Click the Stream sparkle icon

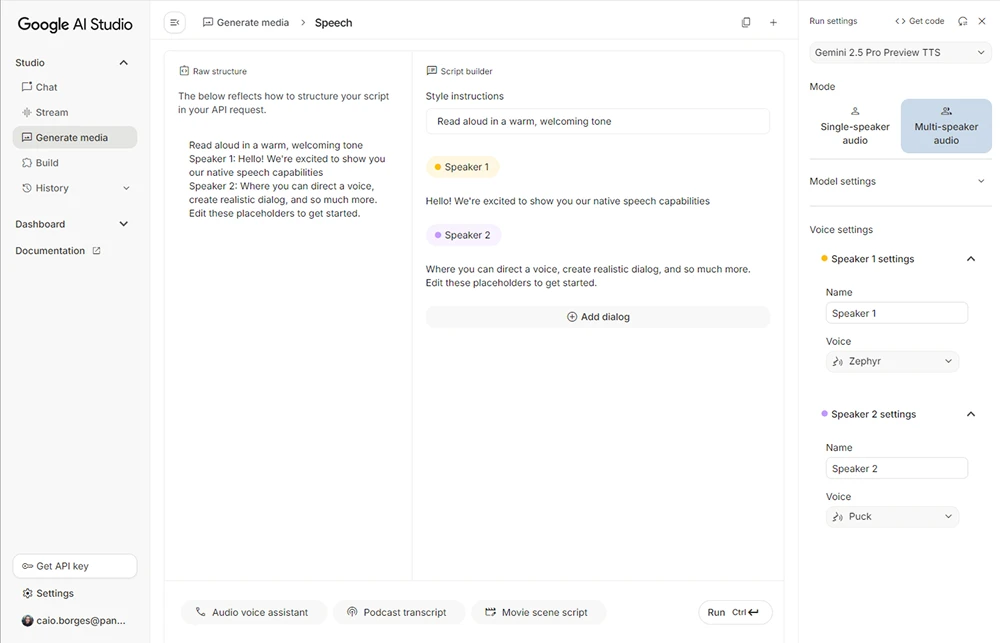point(27,112)
